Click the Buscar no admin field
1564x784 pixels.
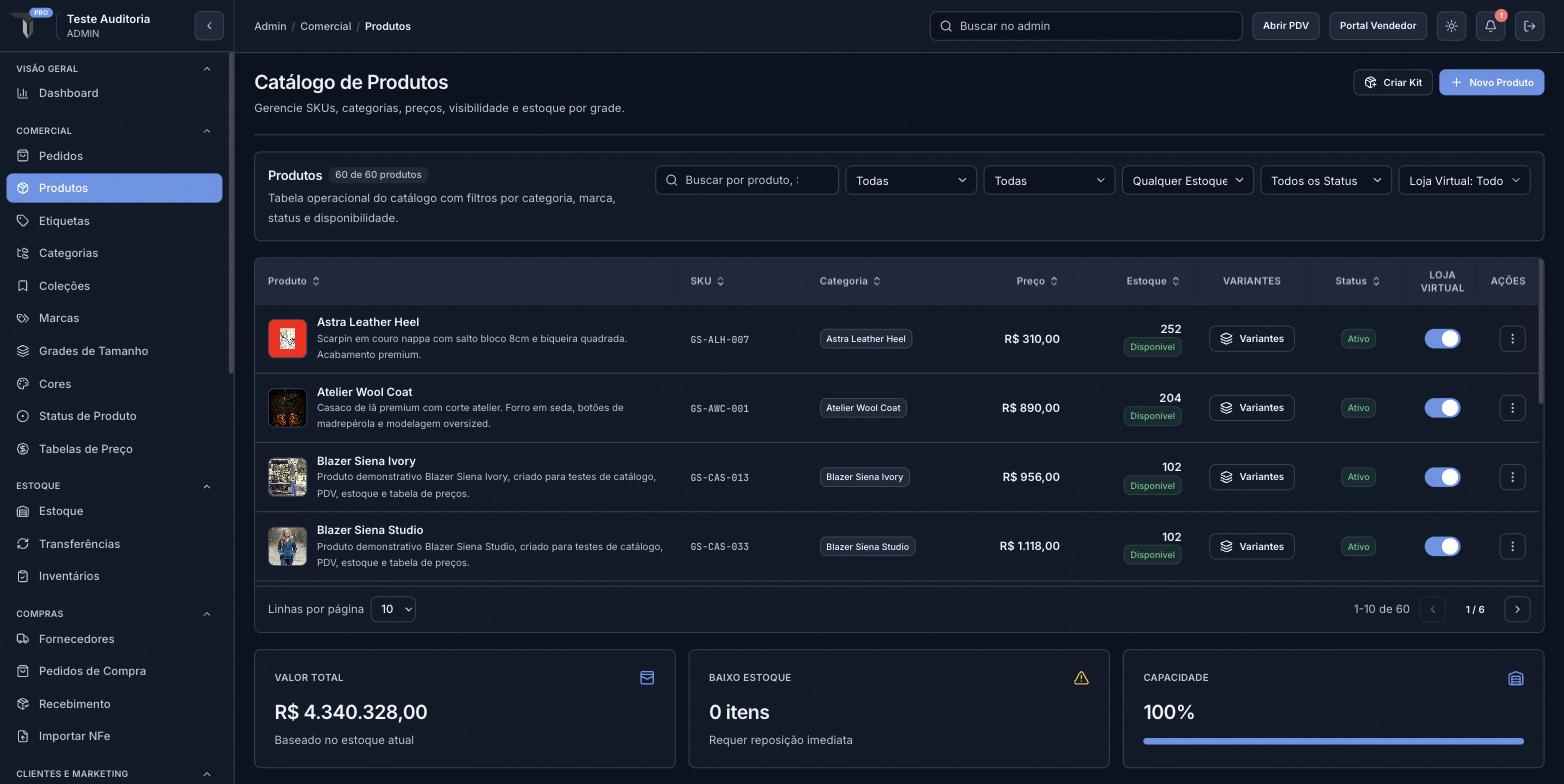click(x=1086, y=26)
